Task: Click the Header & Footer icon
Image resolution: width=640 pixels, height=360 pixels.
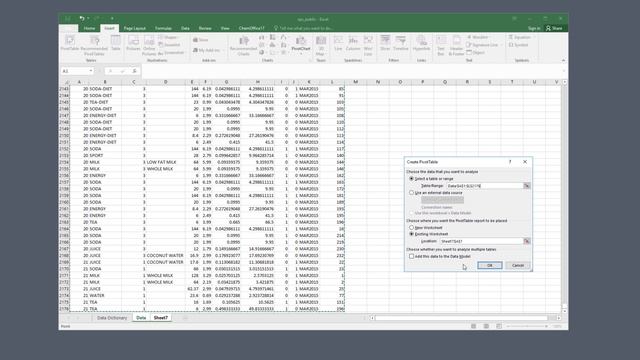Action: 456,45
